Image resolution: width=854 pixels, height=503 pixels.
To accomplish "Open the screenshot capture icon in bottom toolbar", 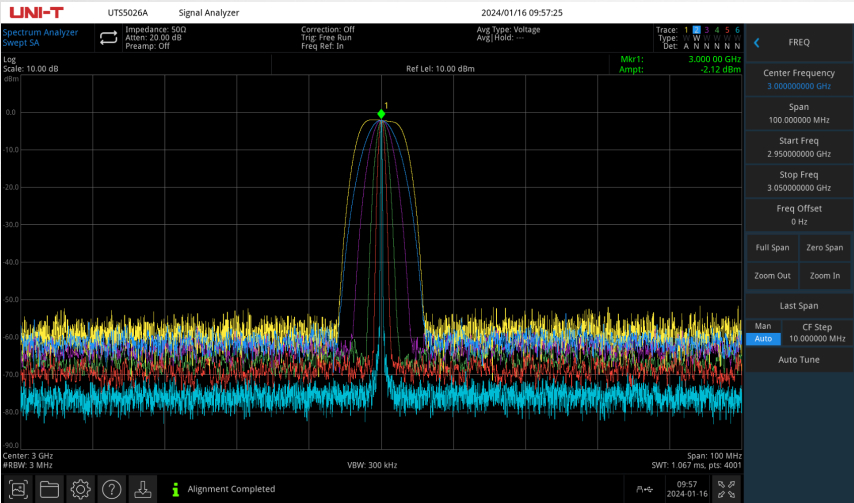I will coord(18,489).
